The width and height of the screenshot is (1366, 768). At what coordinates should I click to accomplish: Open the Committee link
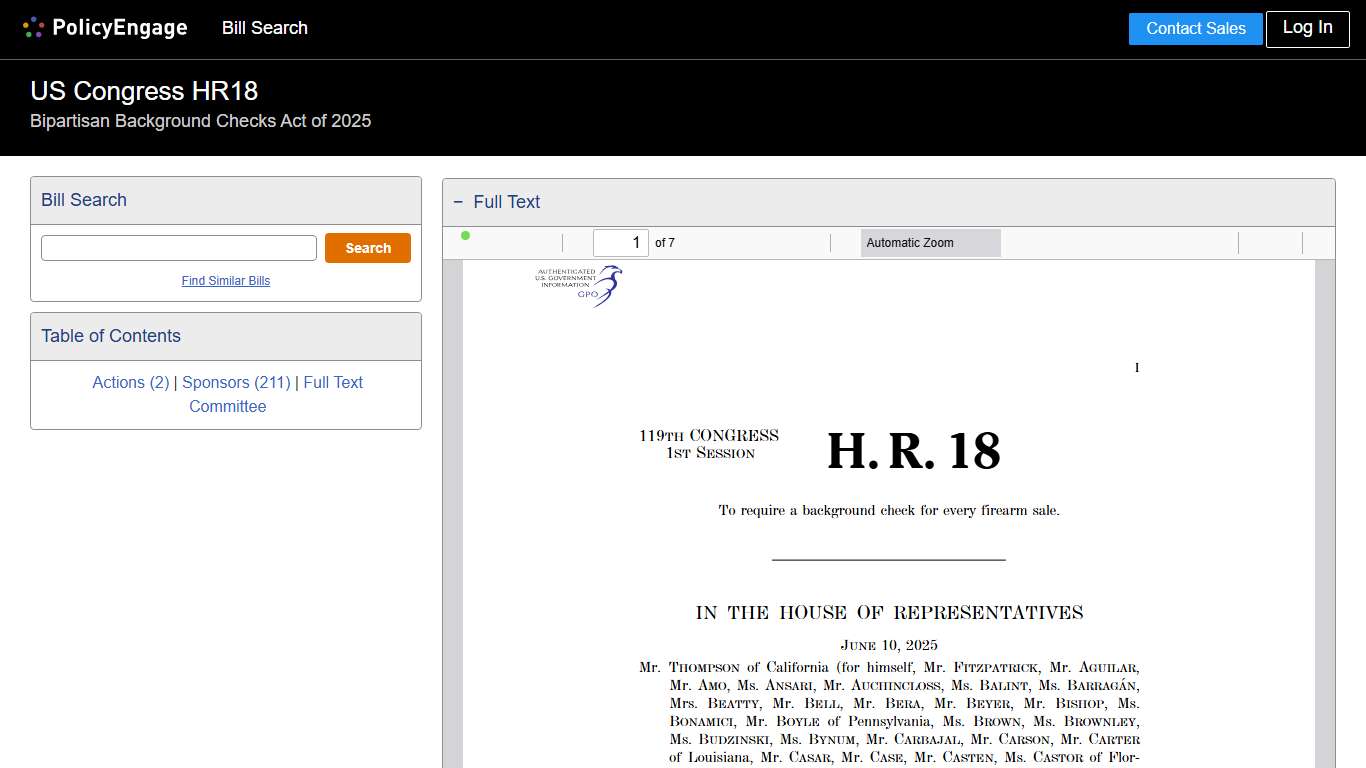(x=227, y=406)
